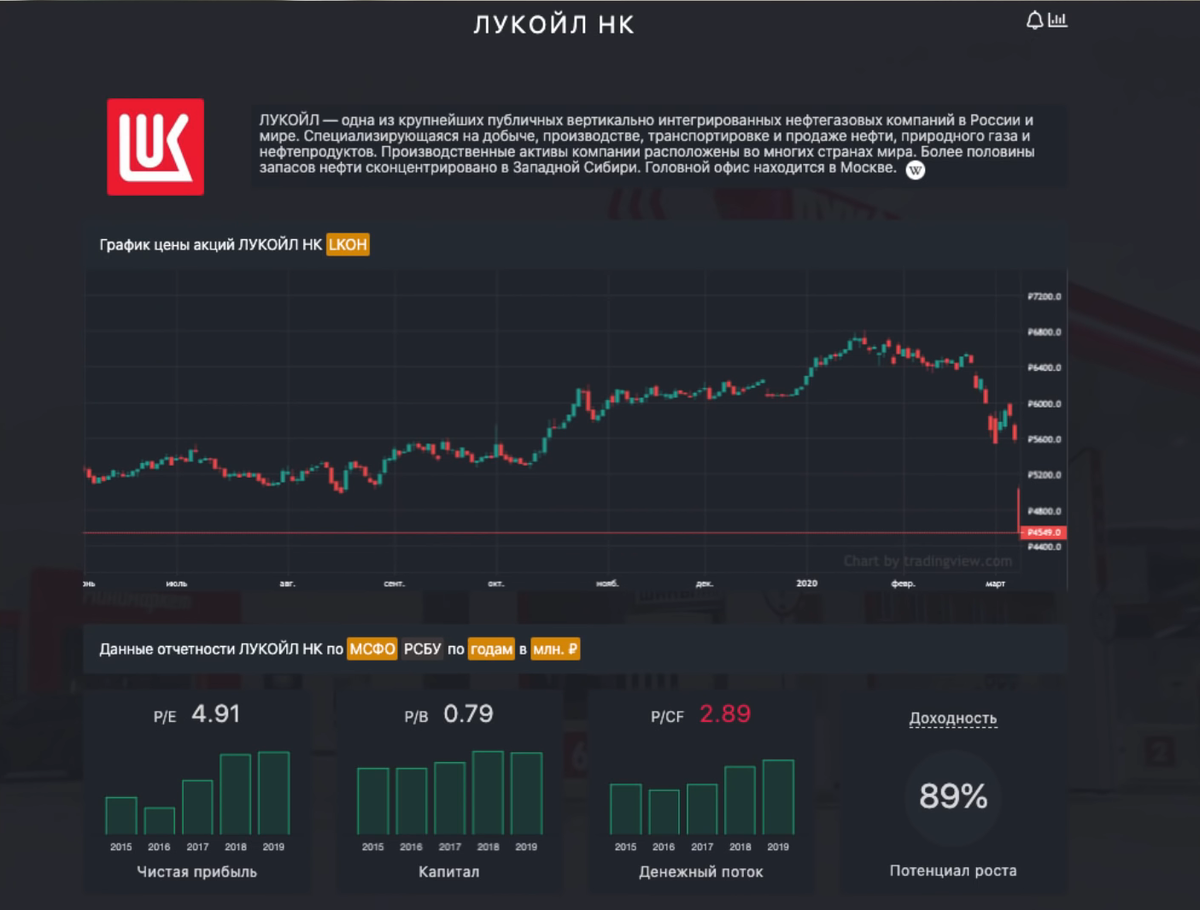The image size is (1200, 910).
Task: Click the 'Денежный поток' label
Action: [701, 871]
